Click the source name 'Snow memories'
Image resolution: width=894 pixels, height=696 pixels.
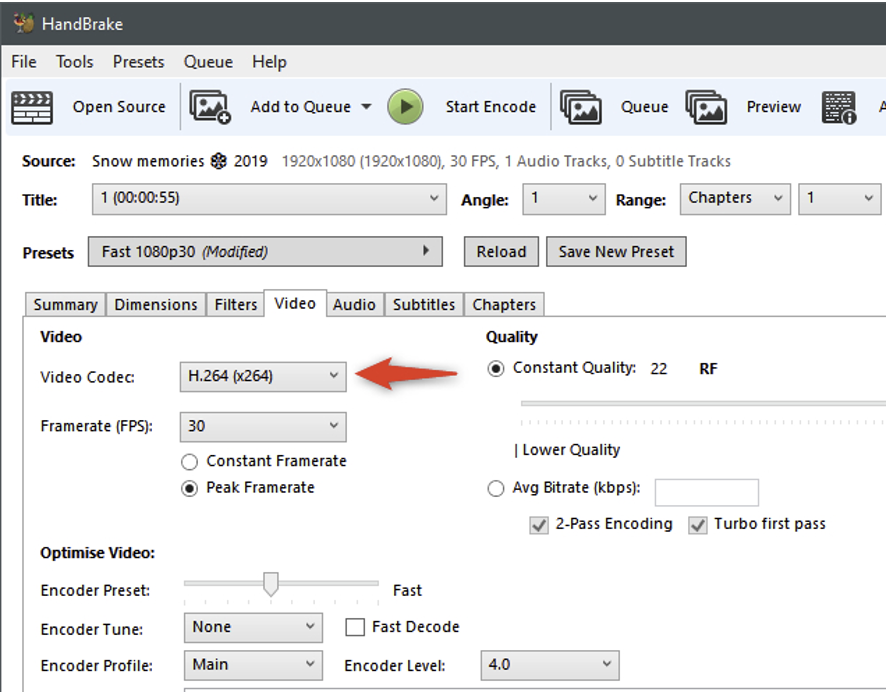pyautogui.click(x=148, y=161)
